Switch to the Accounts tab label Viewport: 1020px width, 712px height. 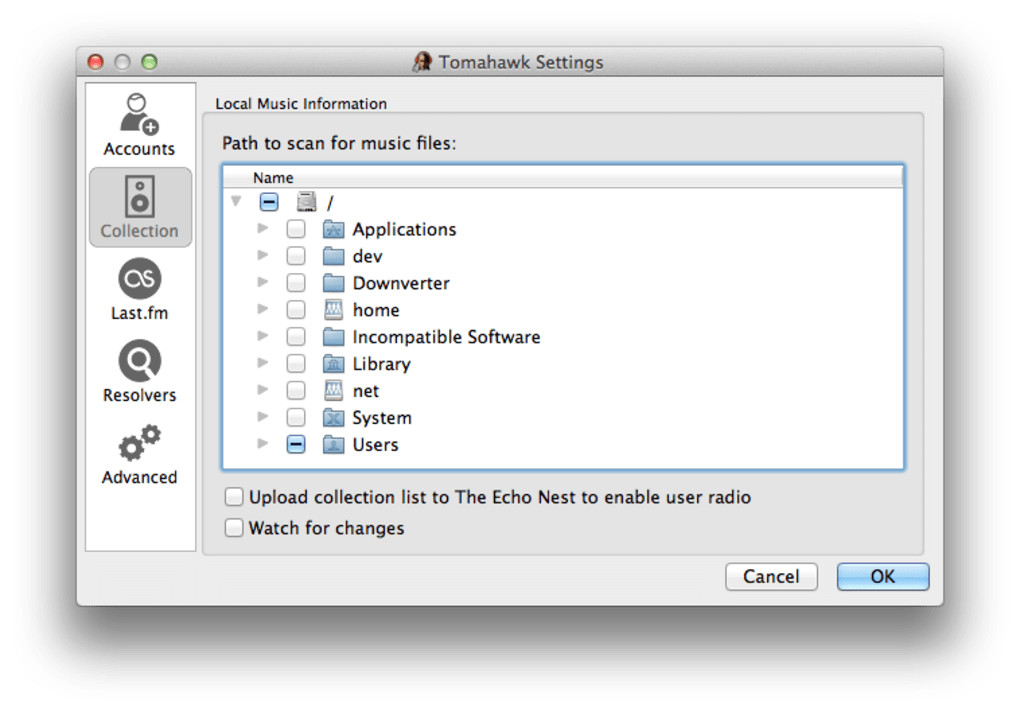coord(139,149)
